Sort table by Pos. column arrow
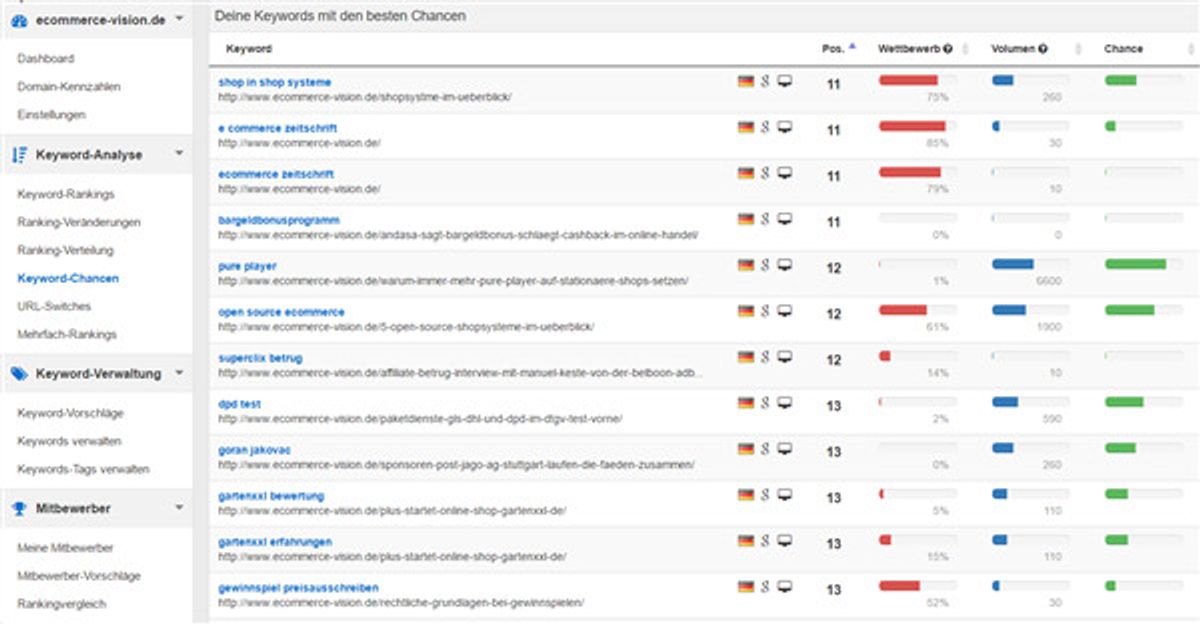Viewport: 1200px width, 624px height. (852, 47)
